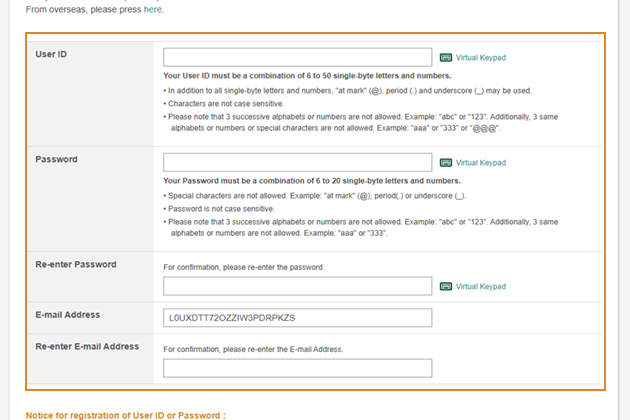The image size is (630, 420).
Task: Focus the User ID input field
Action: point(297,58)
